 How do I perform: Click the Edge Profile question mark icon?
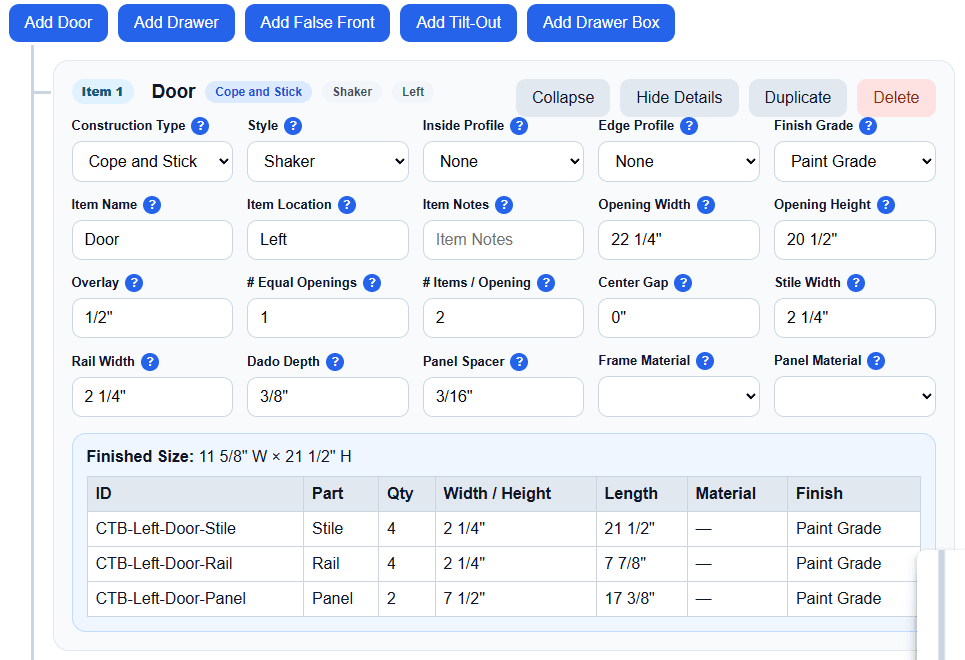point(689,126)
